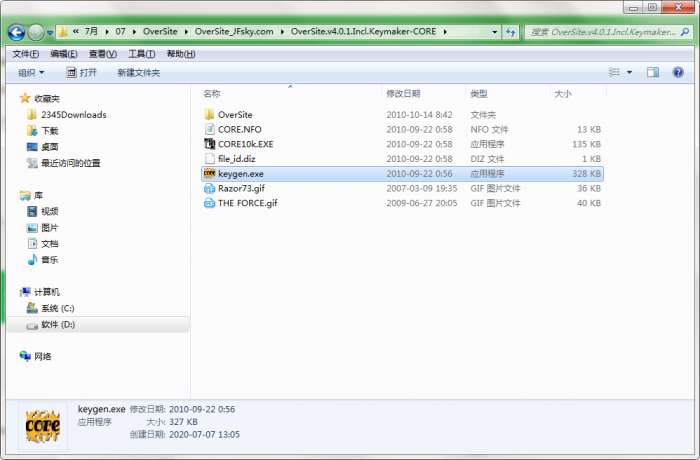The width and height of the screenshot is (700, 460).
Task: Click the 2010-10-14 8:42 date cell
Action: click(x=419, y=115)
